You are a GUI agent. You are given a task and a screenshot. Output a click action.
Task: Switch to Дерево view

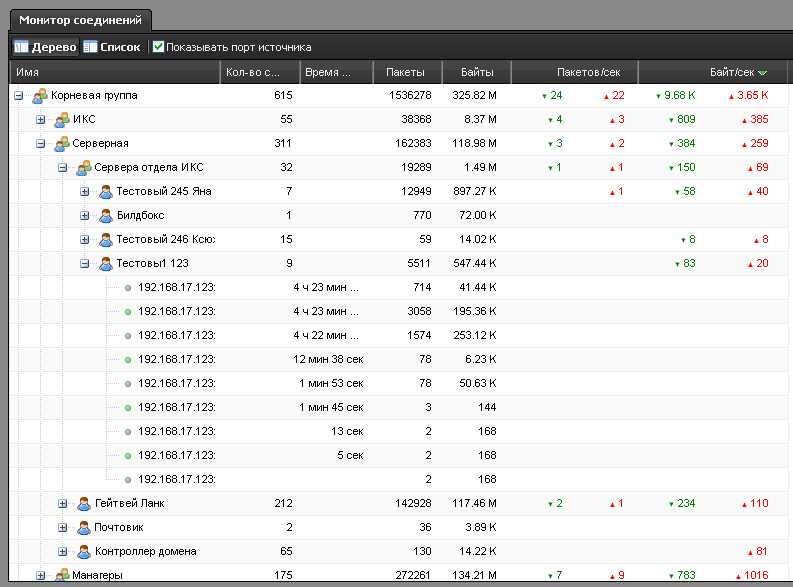tap(45, 47)
